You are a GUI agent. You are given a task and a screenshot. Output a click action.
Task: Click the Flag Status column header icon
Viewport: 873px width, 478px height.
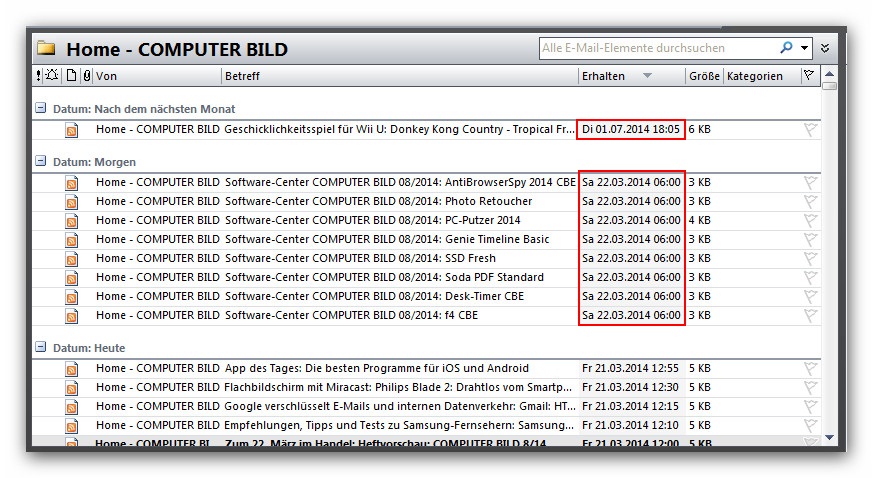pyautogui.click(x=809, y=76)
